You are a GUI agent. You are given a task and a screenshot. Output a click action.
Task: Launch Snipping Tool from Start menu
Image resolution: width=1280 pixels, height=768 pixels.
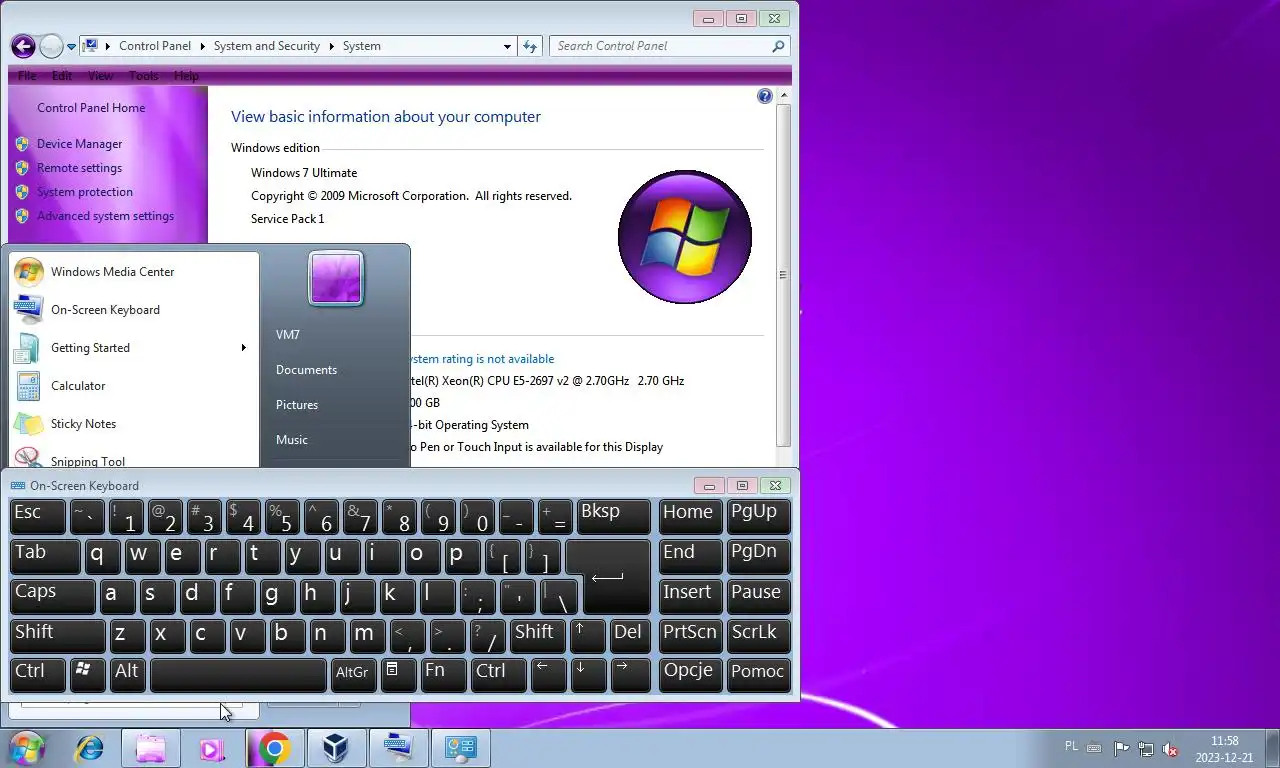(133, 458)
